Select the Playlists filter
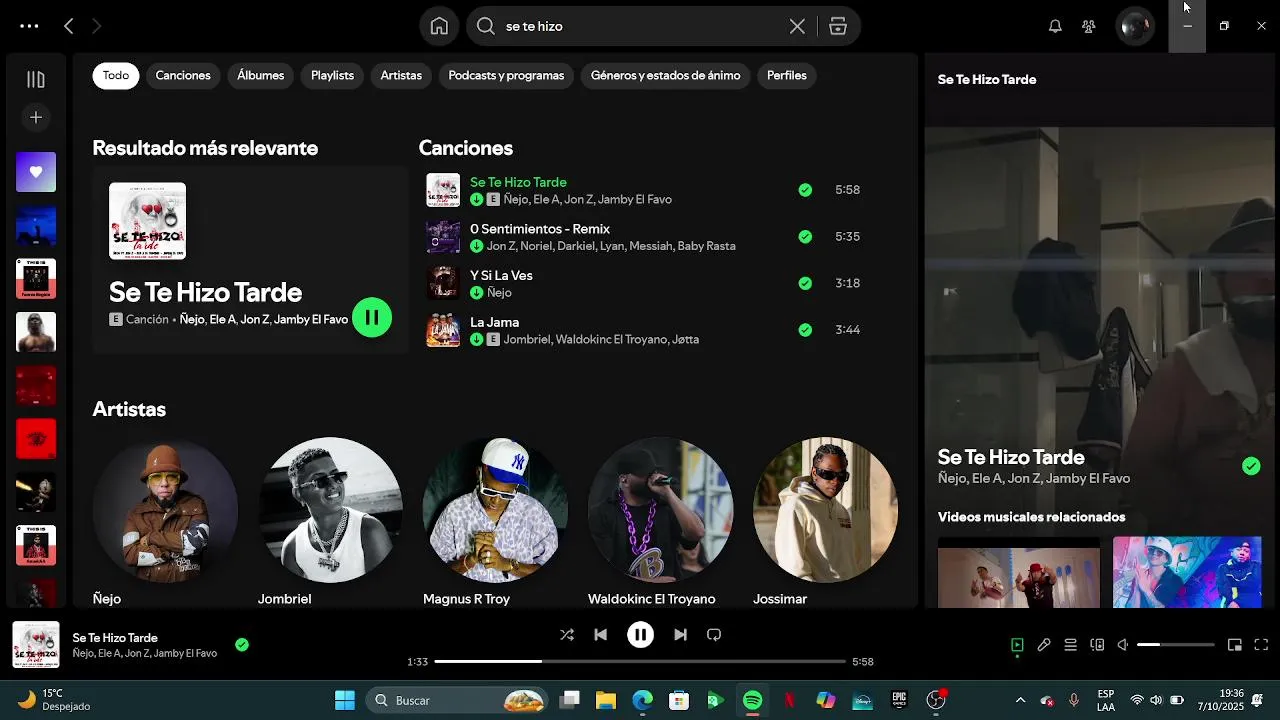The width and height of the screenshot is (1280, 720). [x=332, y=76]
